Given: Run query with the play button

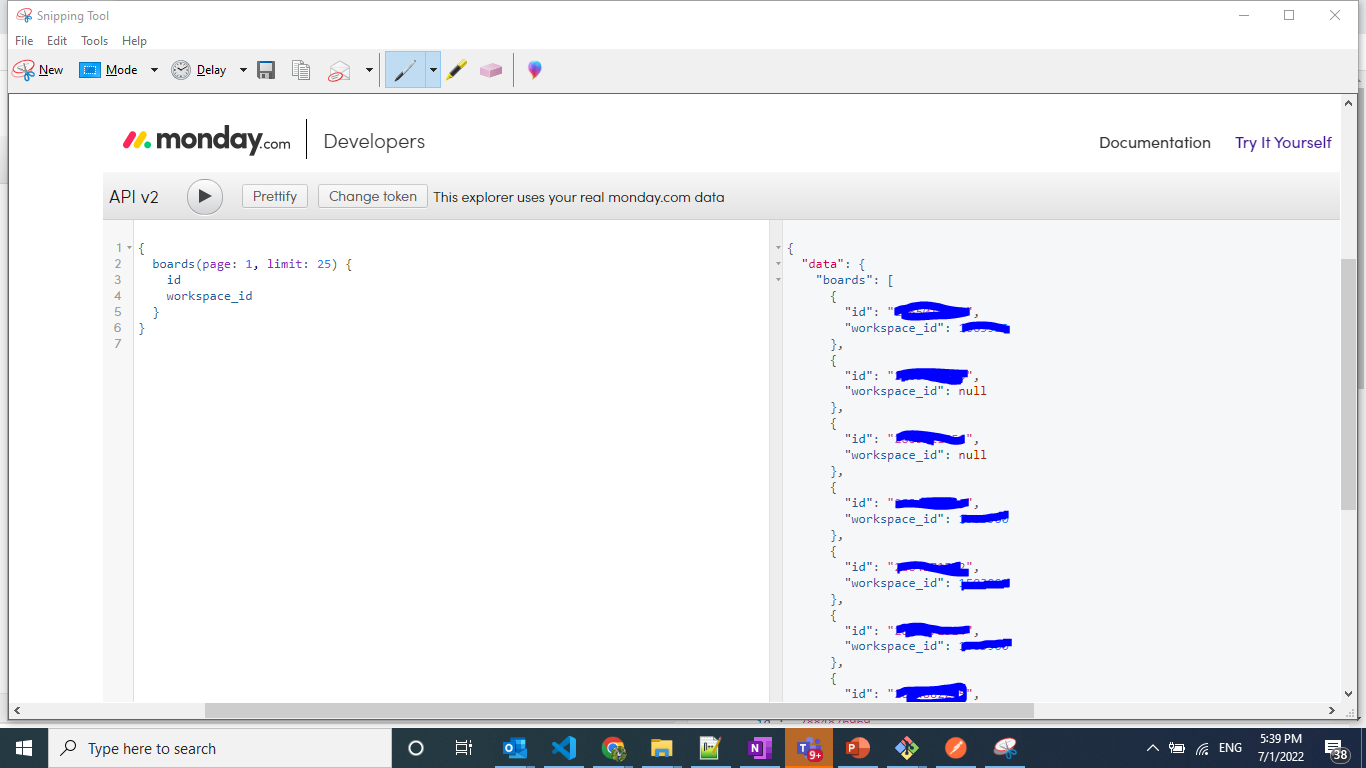Looking at the screenshot, I should click(204, 196).
